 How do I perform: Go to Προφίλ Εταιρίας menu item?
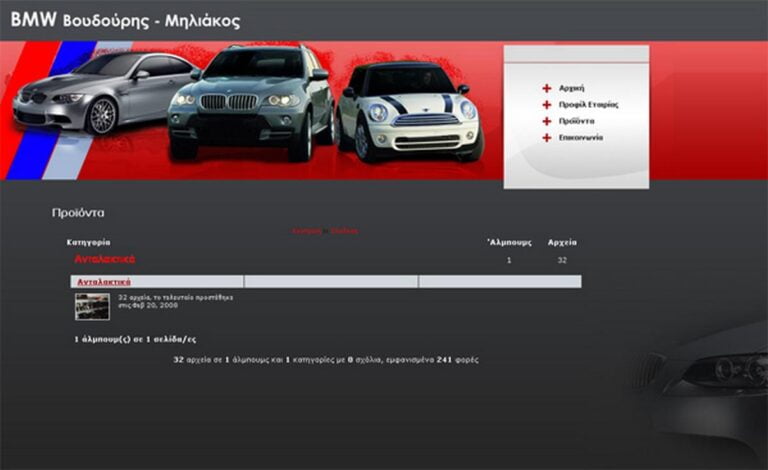coord(588,104)
